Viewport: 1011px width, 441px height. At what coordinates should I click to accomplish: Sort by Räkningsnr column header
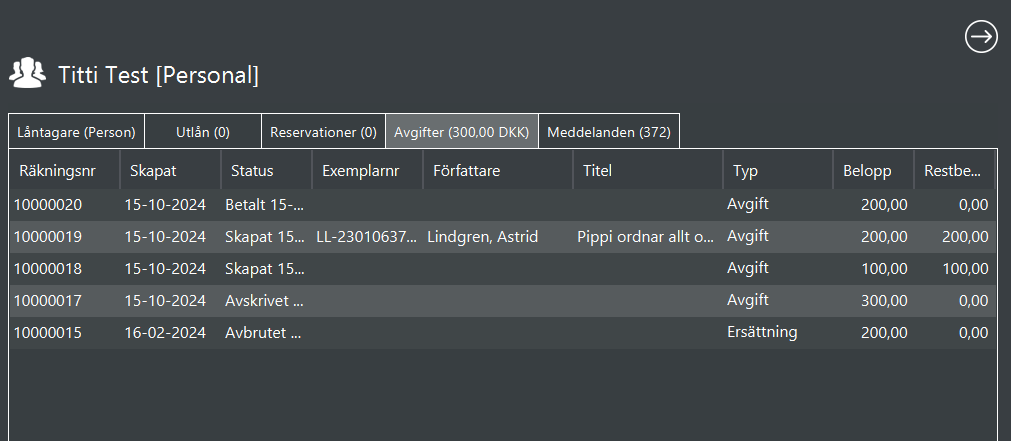click(64, 171)
